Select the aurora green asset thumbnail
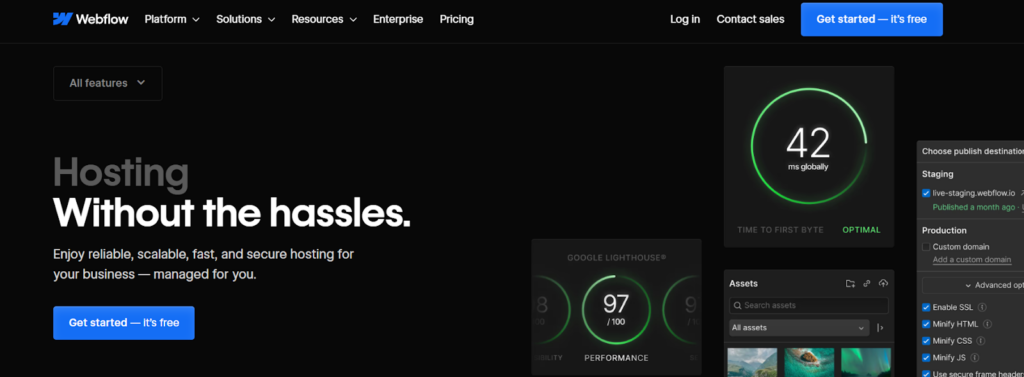This screenshot has height=377, width=1024. point(865,362)
